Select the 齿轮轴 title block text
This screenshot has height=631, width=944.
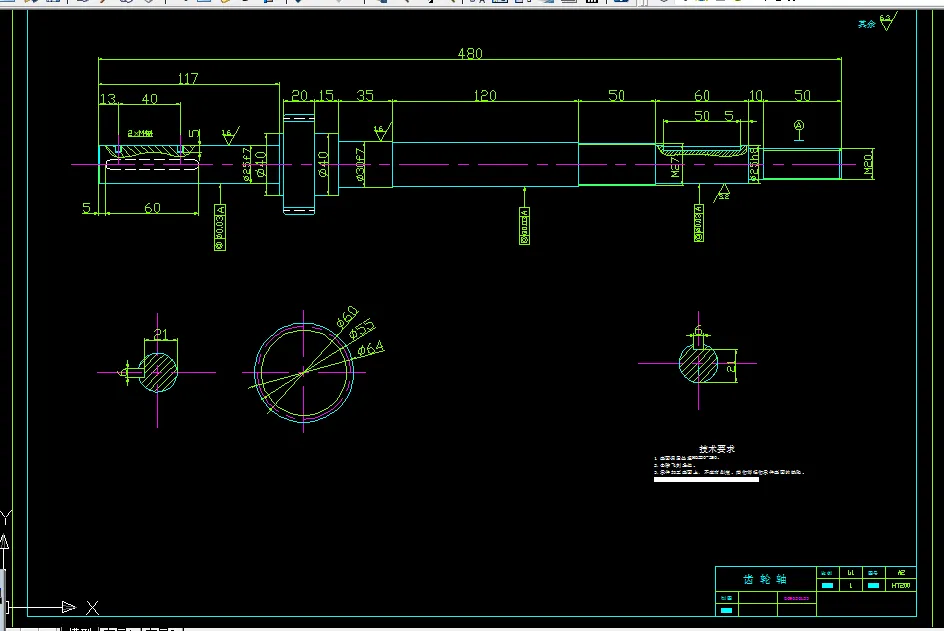pos(765,579)
